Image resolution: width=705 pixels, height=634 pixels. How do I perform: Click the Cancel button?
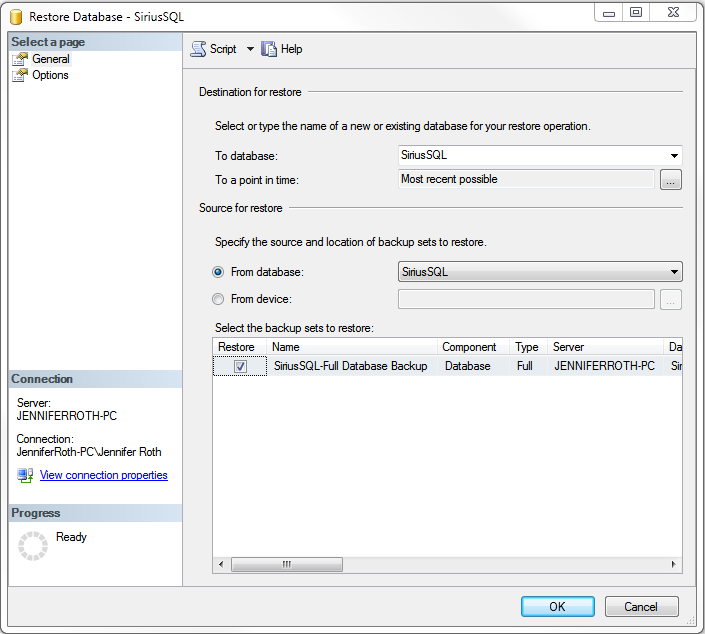pos(641,607)
